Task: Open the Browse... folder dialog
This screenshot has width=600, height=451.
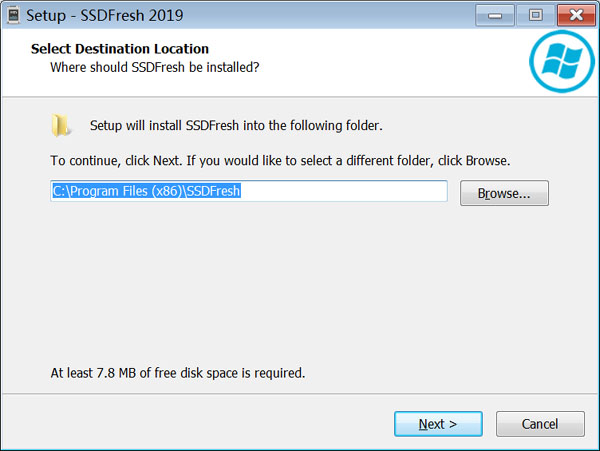Action: (504, 193)
